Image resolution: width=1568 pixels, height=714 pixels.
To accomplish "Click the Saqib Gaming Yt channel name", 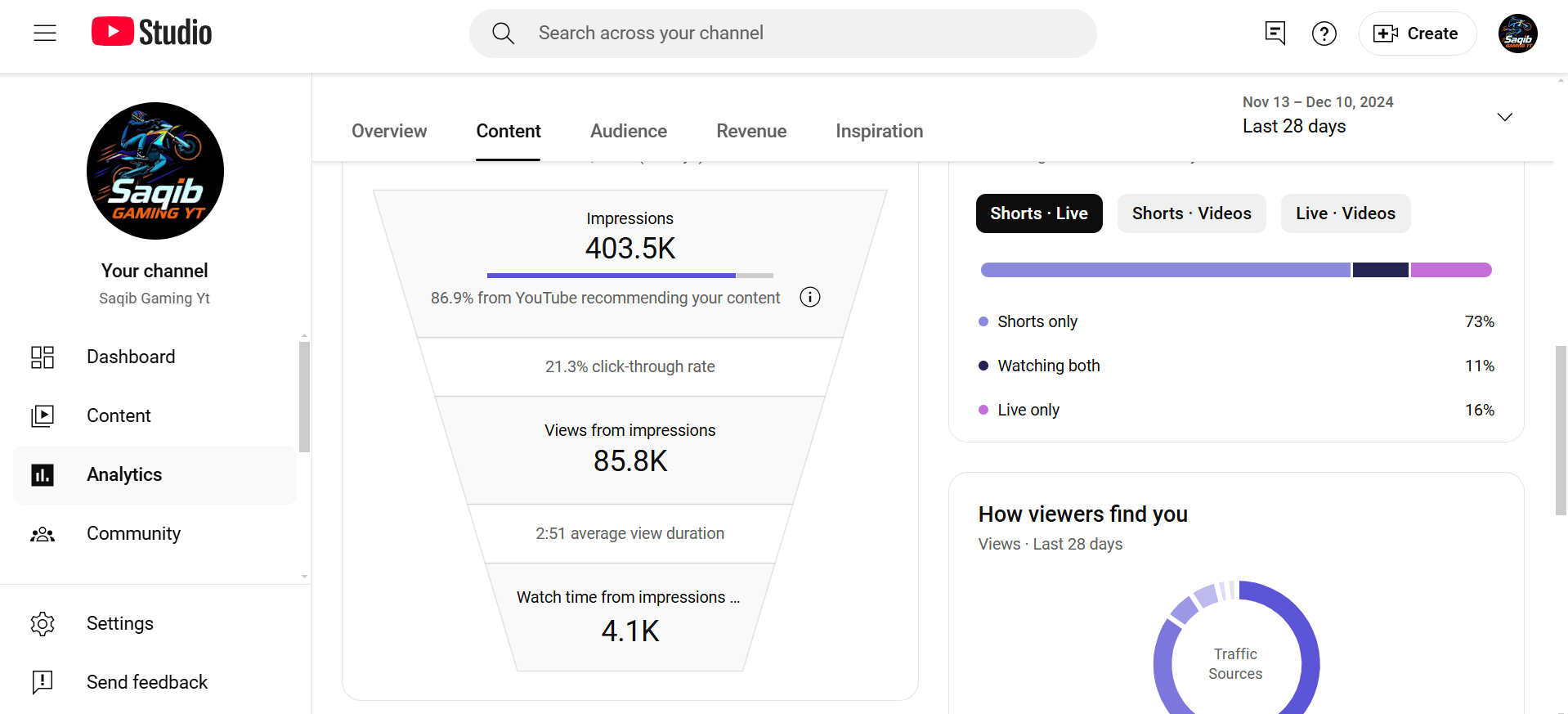I will (x=155, y=299).
